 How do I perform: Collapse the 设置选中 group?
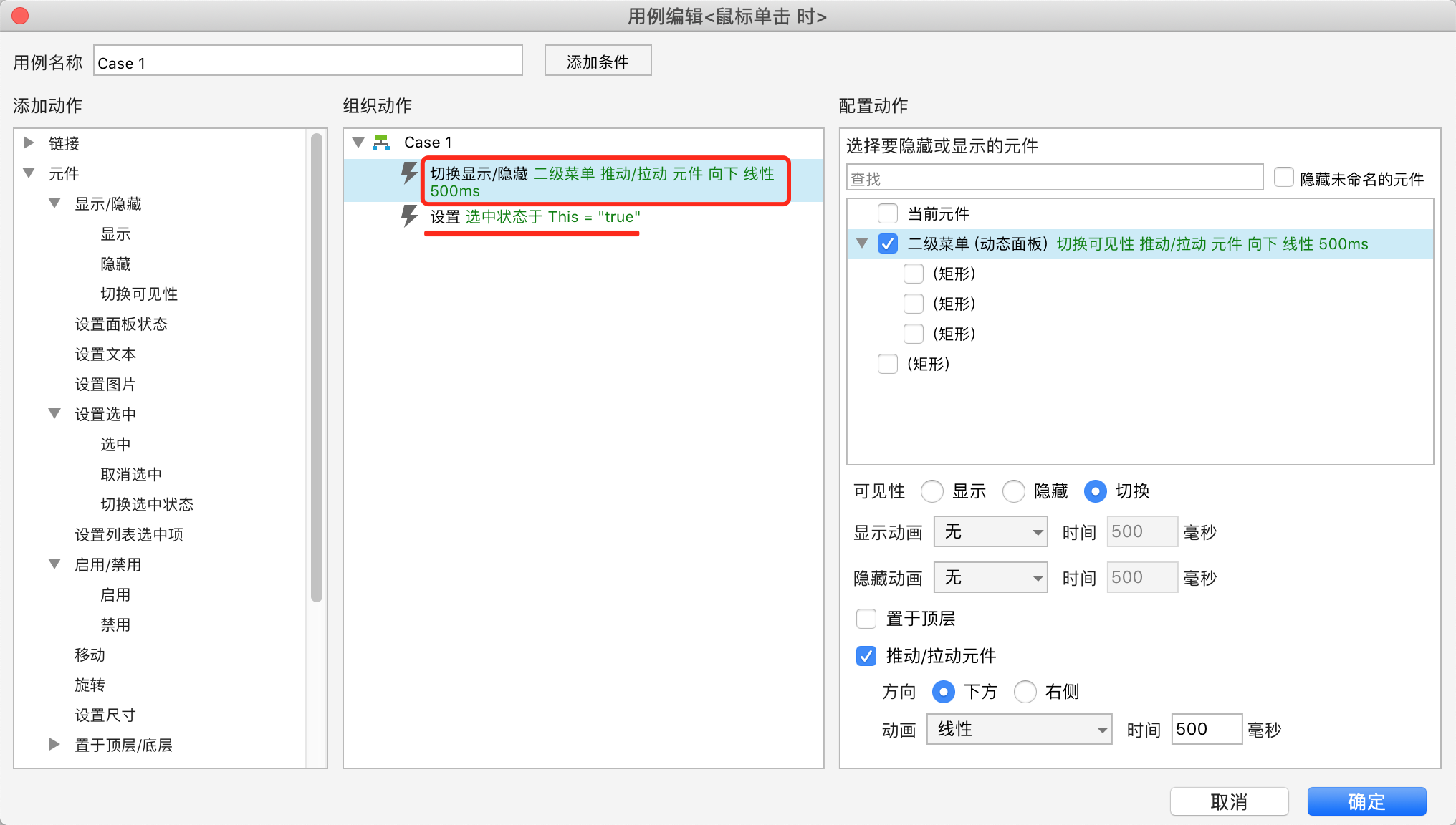click(54, 413)
